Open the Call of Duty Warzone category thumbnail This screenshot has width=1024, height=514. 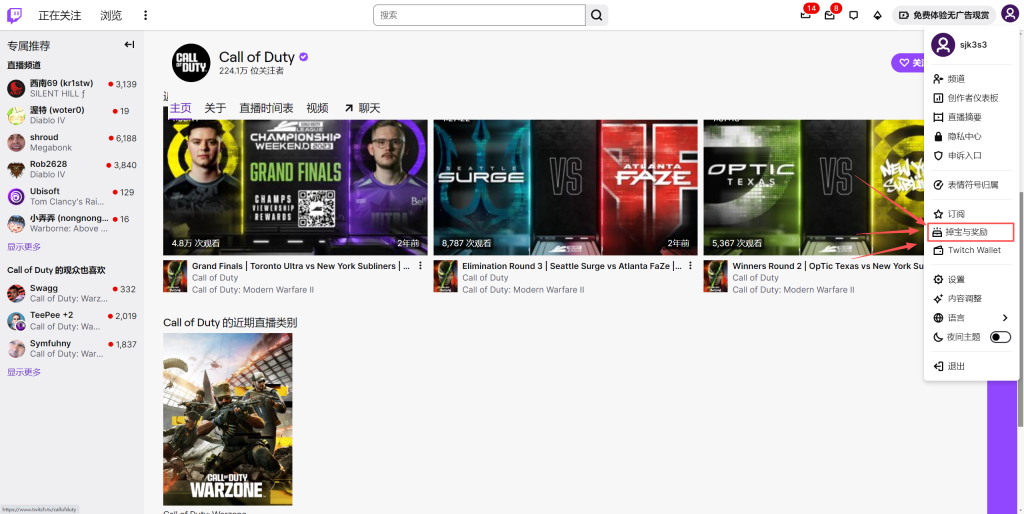click(228, 419)
